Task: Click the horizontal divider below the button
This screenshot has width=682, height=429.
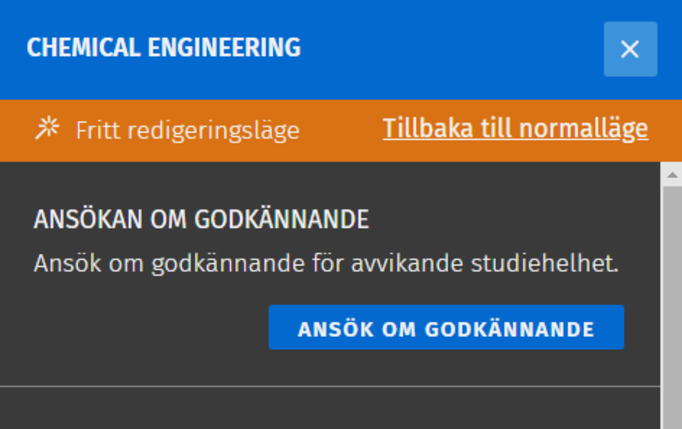Action: click(x=330, y=386)
